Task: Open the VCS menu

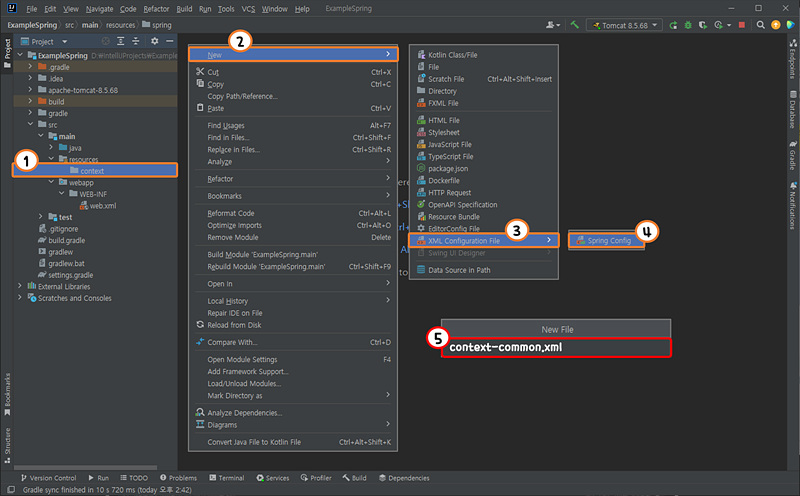Action: click(248, 9)
